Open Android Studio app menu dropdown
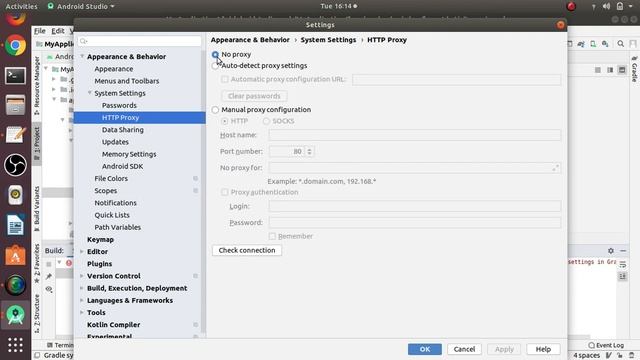 [x=81, y=6]
